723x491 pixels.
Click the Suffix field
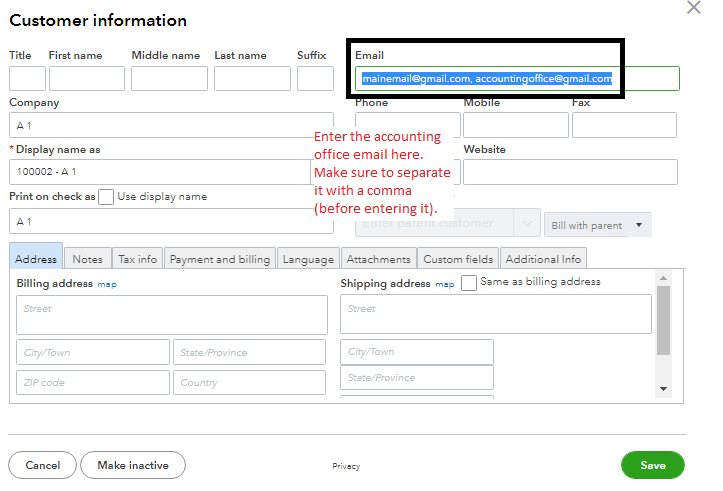315,78
